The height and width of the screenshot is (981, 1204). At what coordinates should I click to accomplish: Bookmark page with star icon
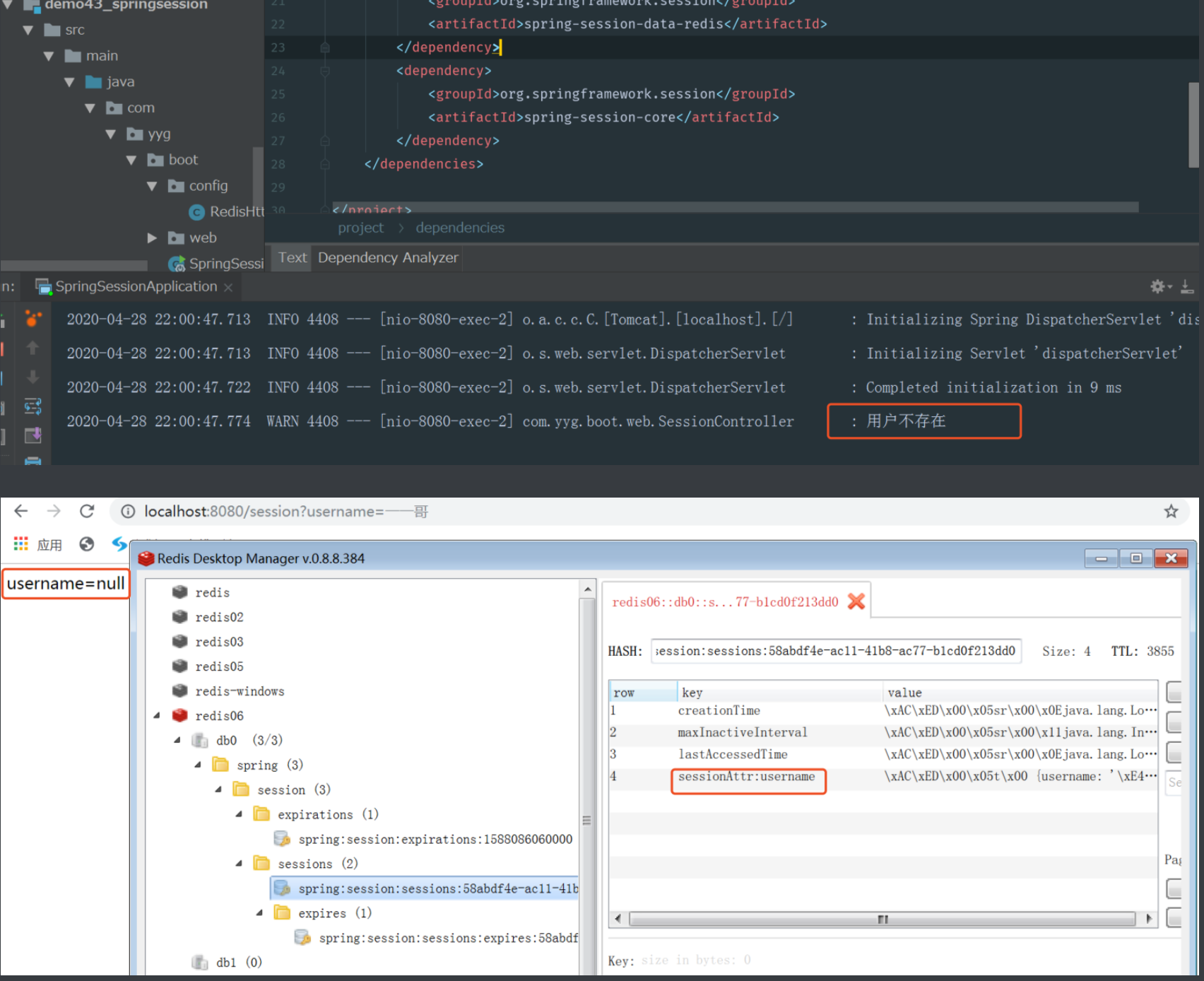[x=1171, y=512]
